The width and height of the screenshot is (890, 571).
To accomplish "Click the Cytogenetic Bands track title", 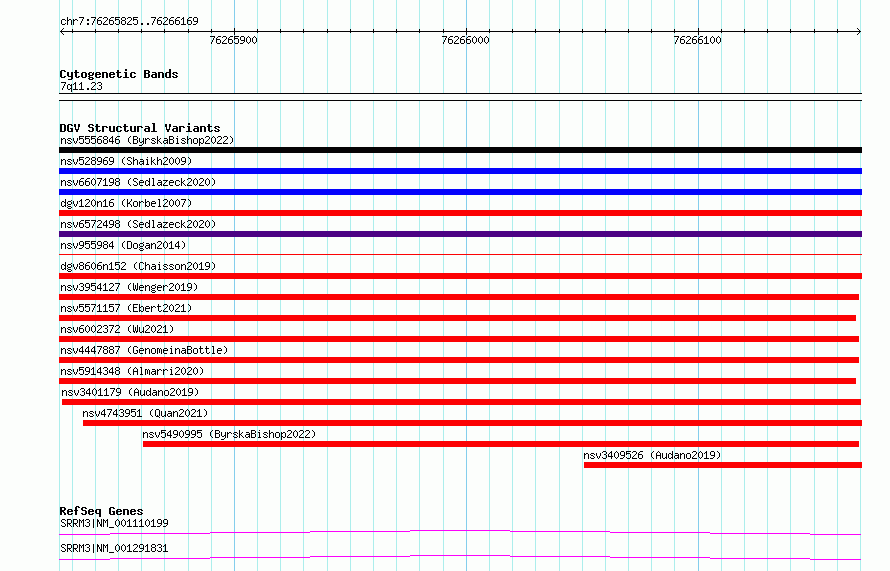I will coord(119,74).
